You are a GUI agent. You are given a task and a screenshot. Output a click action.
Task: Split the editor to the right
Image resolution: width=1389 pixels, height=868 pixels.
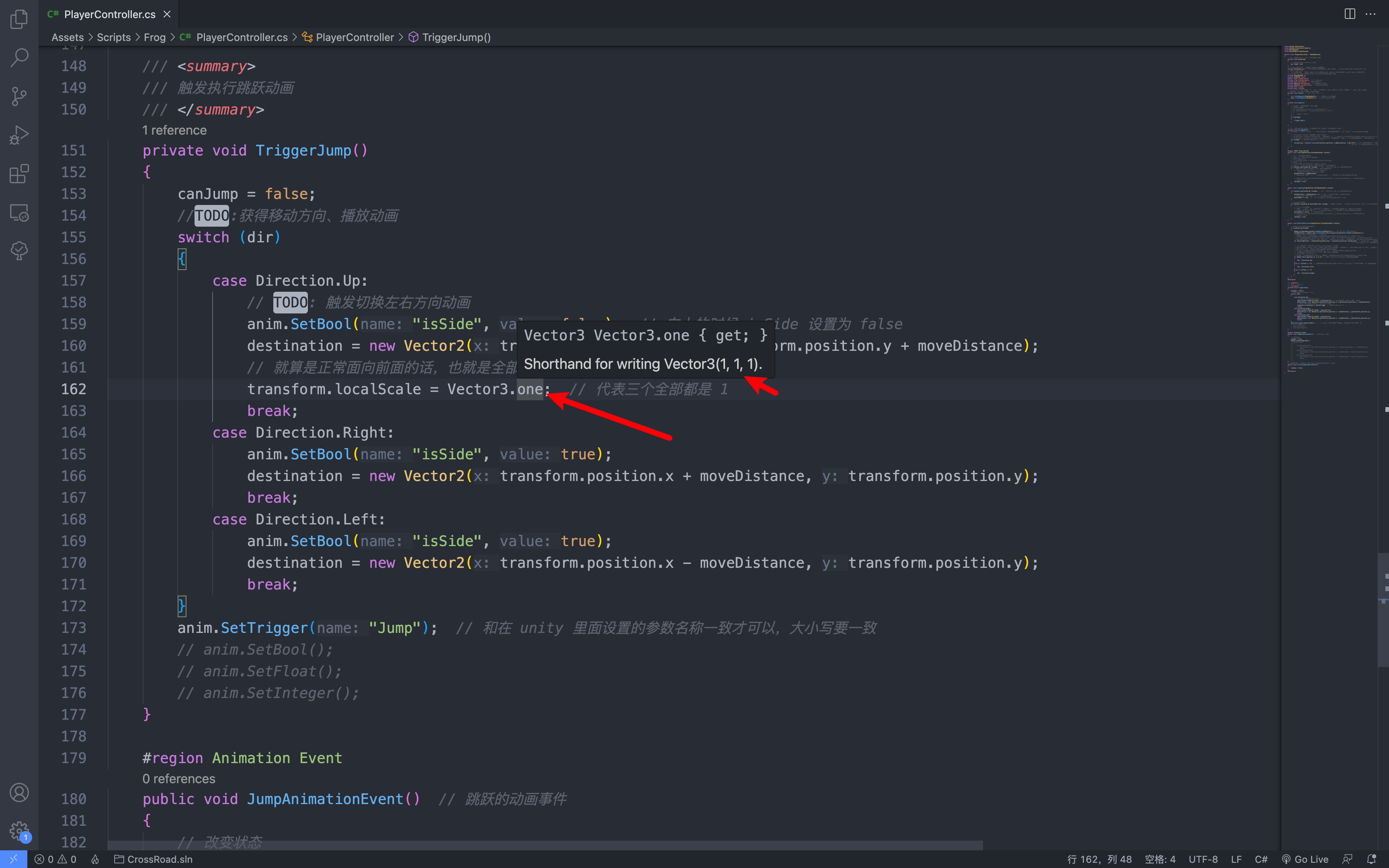tap(1350, 14)
